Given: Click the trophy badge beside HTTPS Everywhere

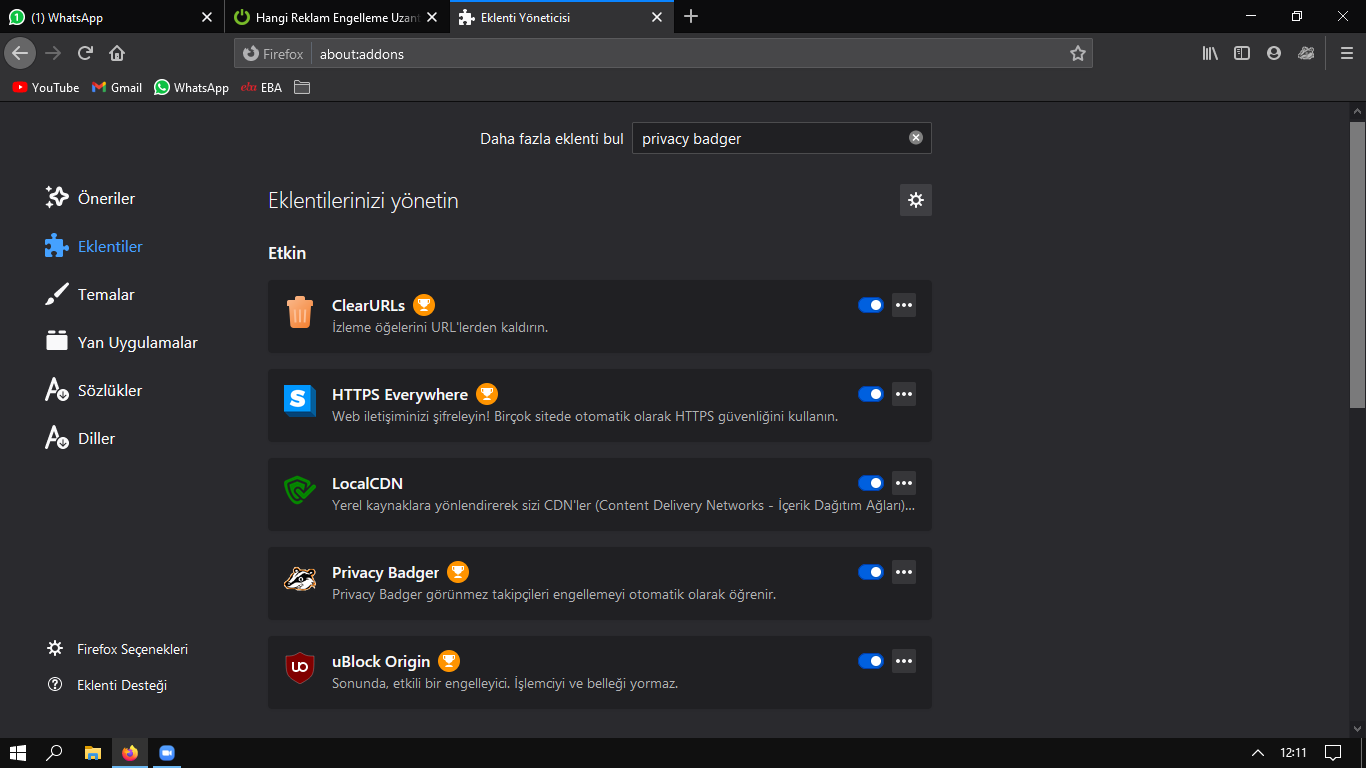Looking at the screenshot, I should (x=487, y=394).
